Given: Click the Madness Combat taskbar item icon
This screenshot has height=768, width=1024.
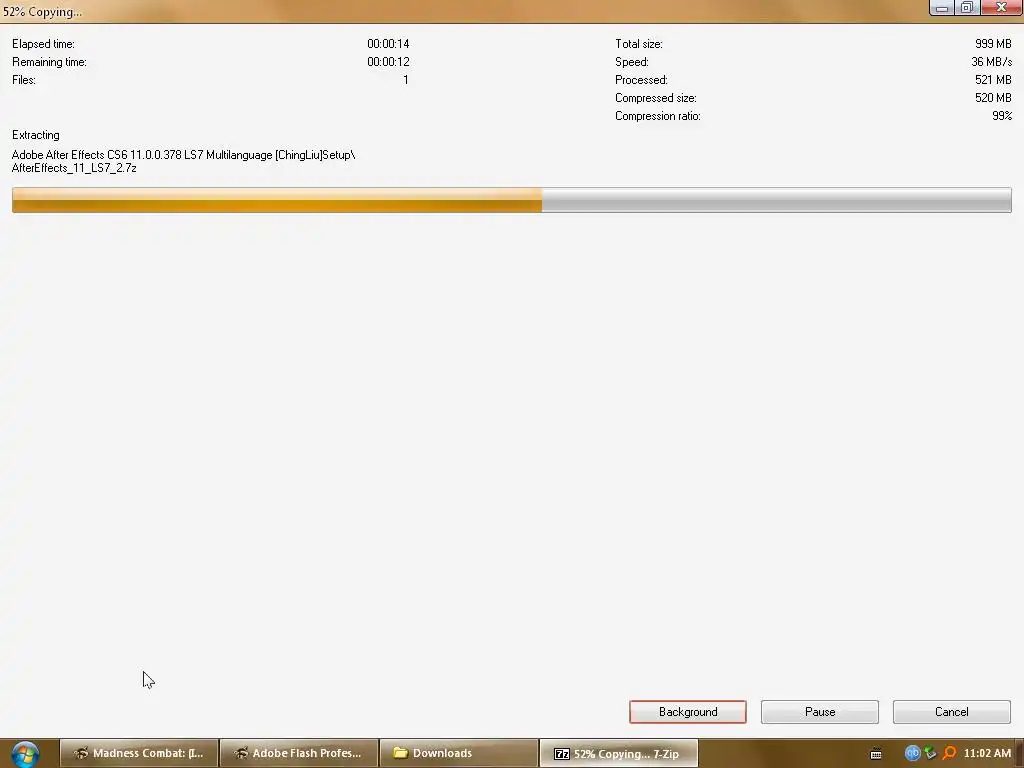Looking at the screenshot, I should point(81,753).
